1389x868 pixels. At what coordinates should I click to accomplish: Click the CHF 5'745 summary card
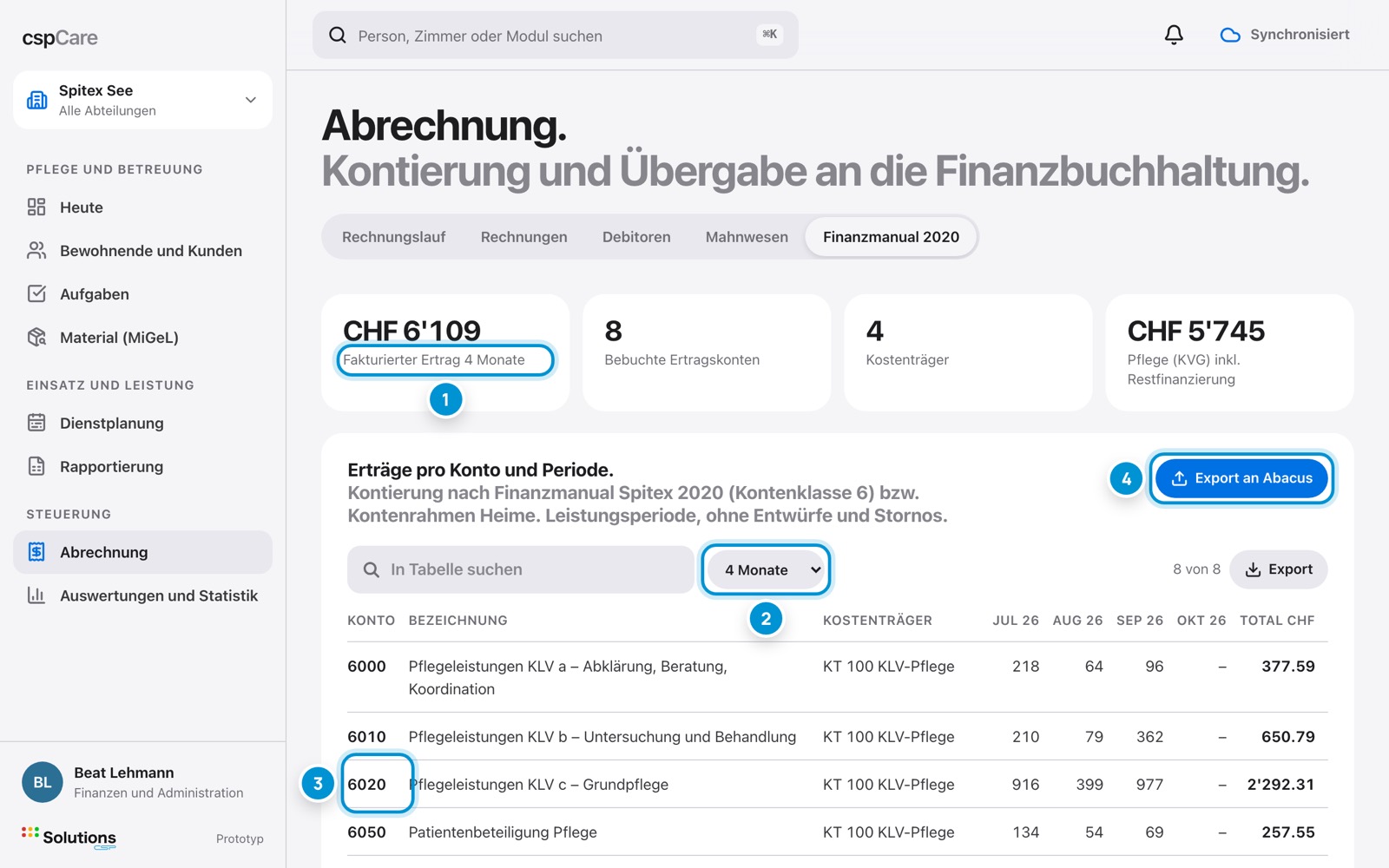[x=1229, y=352]
